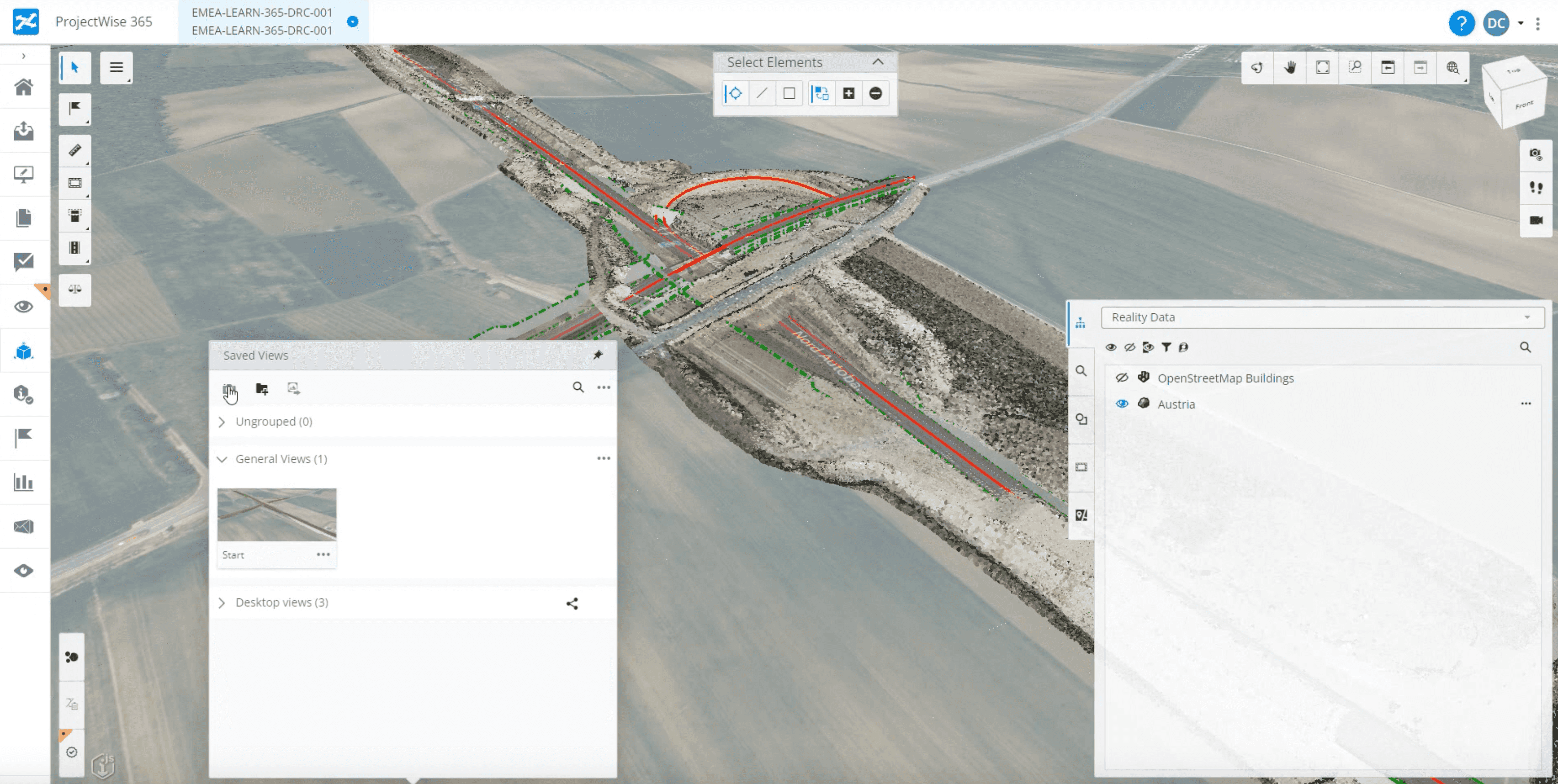Click the Fit view icon
The width and height of the screenshot is (1558, 784).
[x=1322, y=67]
